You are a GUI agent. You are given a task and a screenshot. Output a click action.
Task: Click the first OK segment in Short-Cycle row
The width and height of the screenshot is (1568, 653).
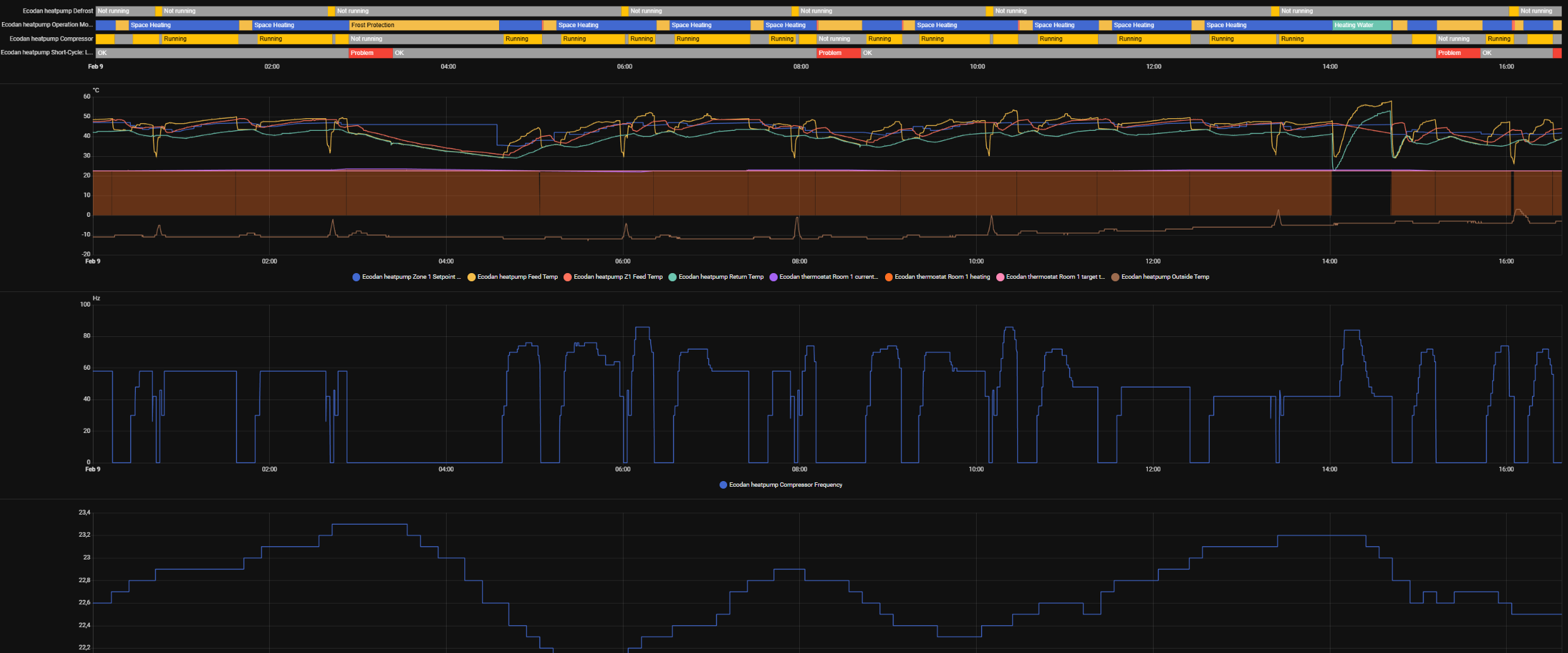coord(221,53)
